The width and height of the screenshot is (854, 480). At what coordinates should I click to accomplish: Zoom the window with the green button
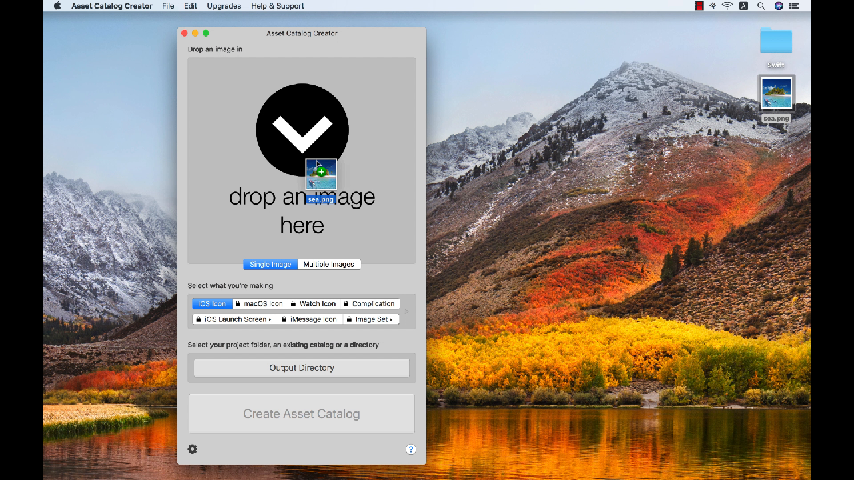coord(206,33)
